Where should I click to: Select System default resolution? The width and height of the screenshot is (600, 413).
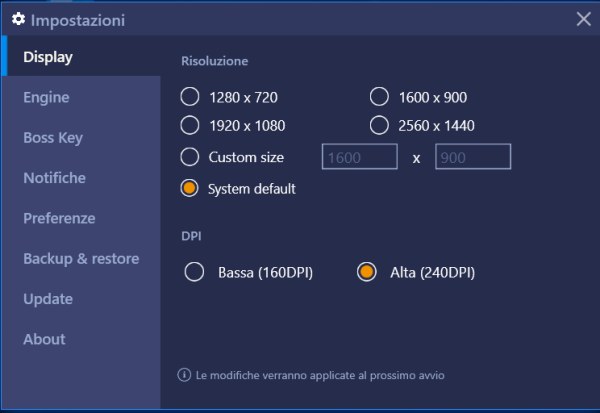[190, 187]
